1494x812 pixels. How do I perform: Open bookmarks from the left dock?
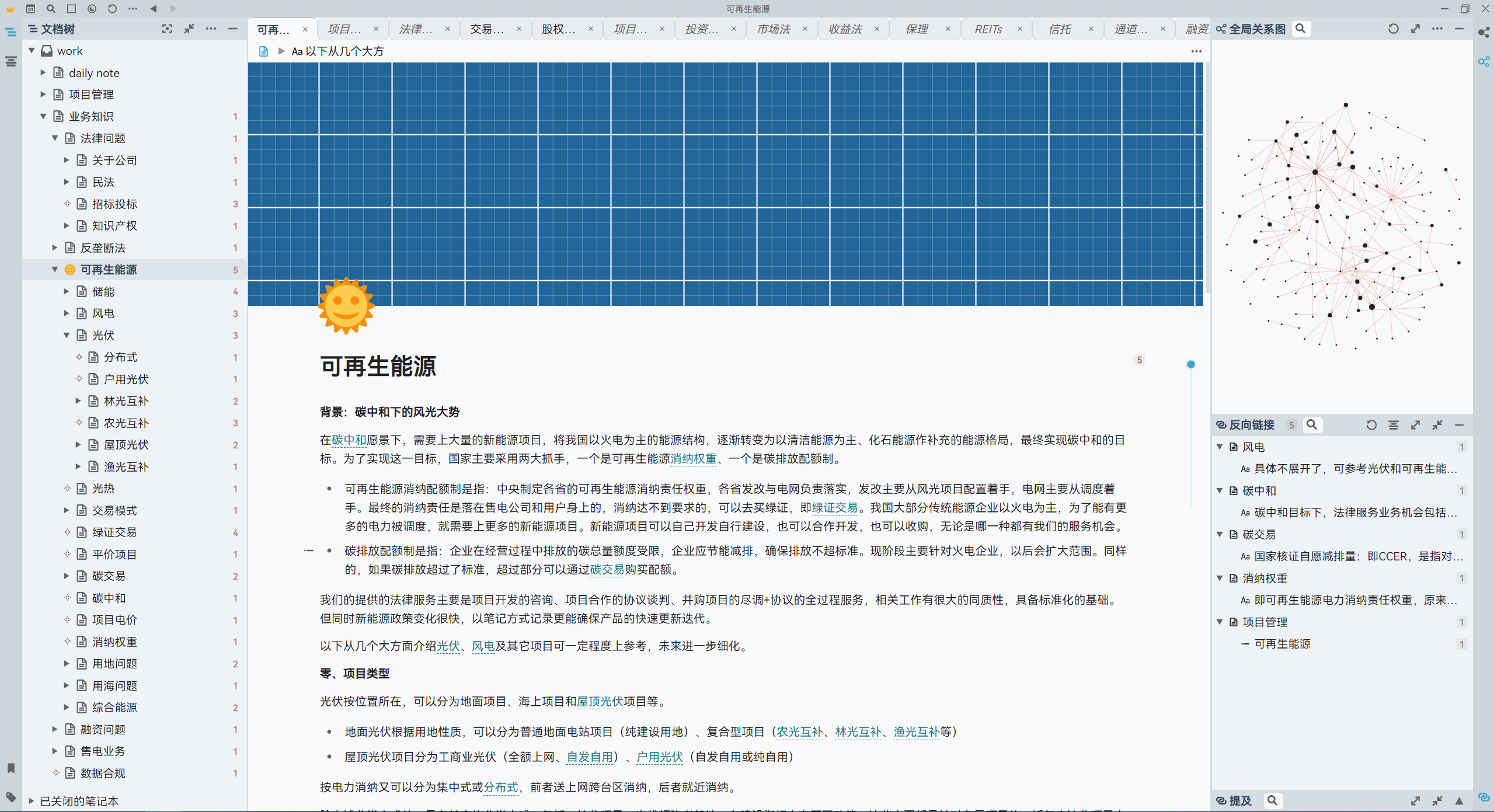11,768
